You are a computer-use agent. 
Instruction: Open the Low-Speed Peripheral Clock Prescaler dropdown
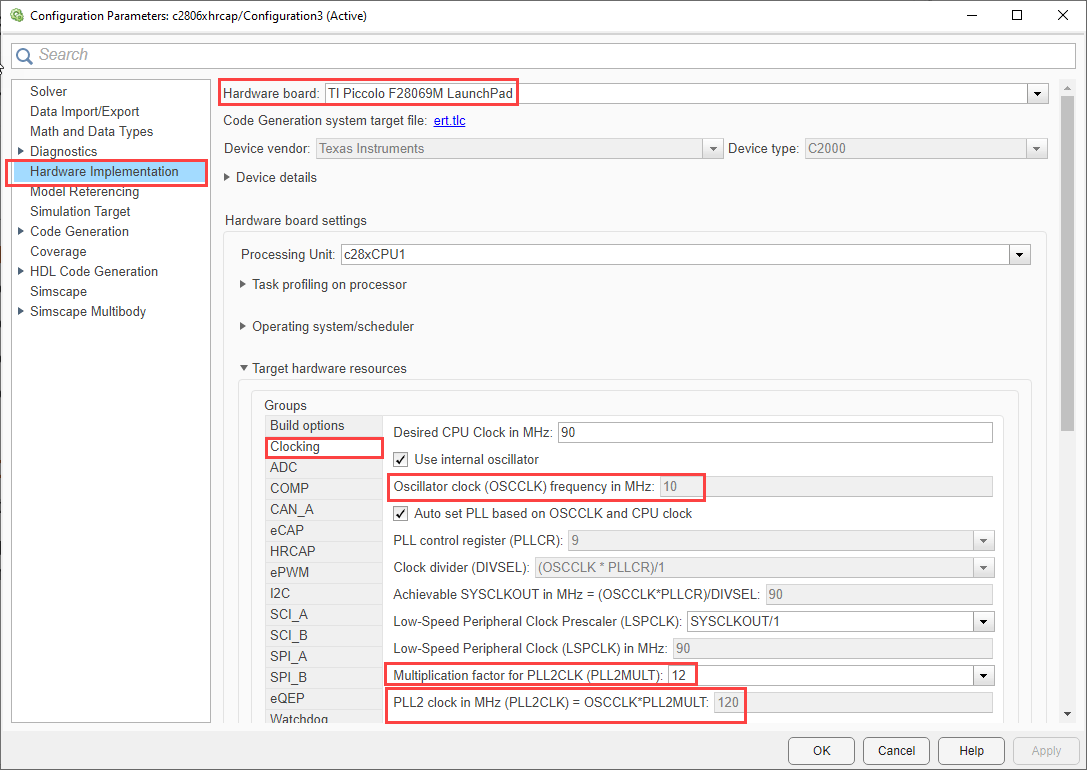(983, 620)
